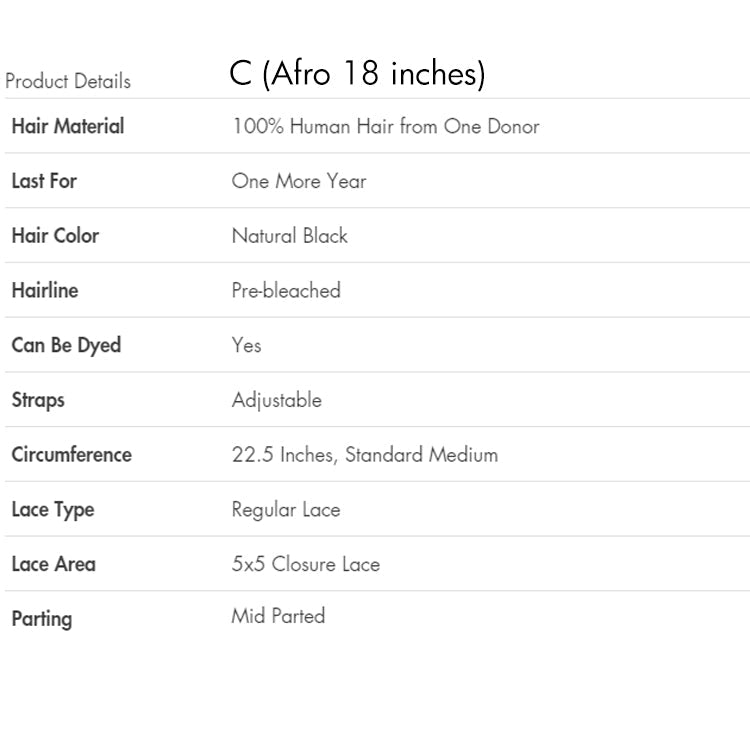The width and height of the screenshot is (750, 750).
Task: Click the Circumference label
Action: [71, 454]
